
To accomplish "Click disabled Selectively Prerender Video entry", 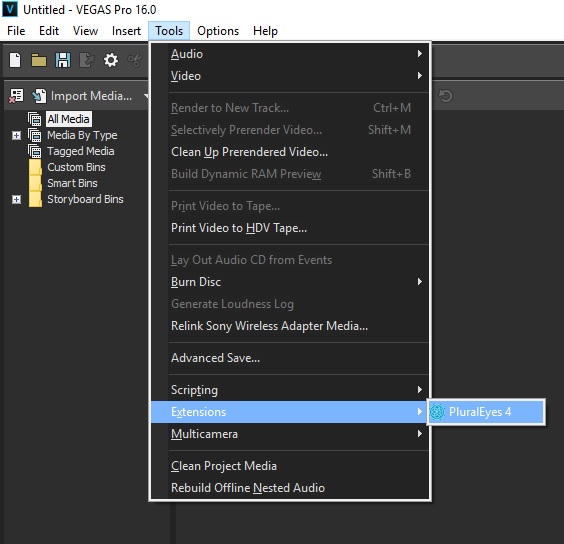I will click(290, 130).
